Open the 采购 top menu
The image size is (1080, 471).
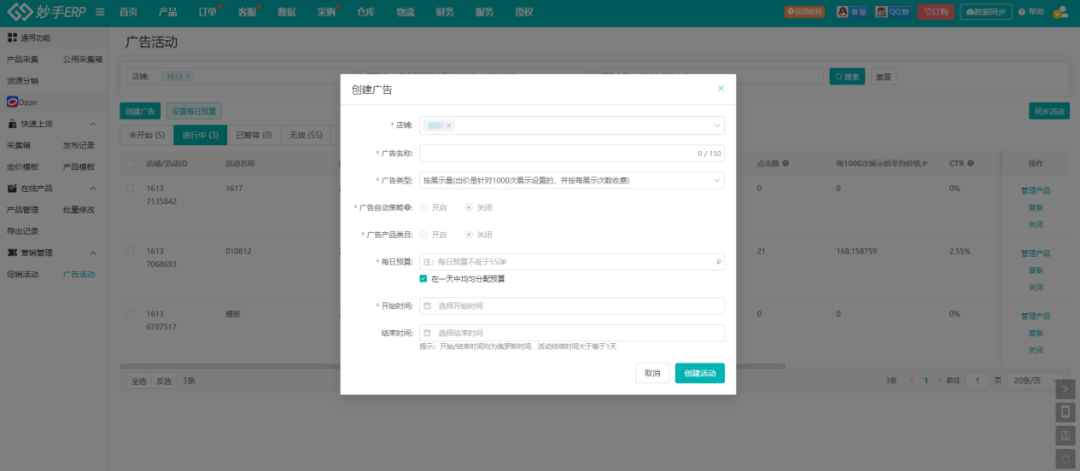326,12
